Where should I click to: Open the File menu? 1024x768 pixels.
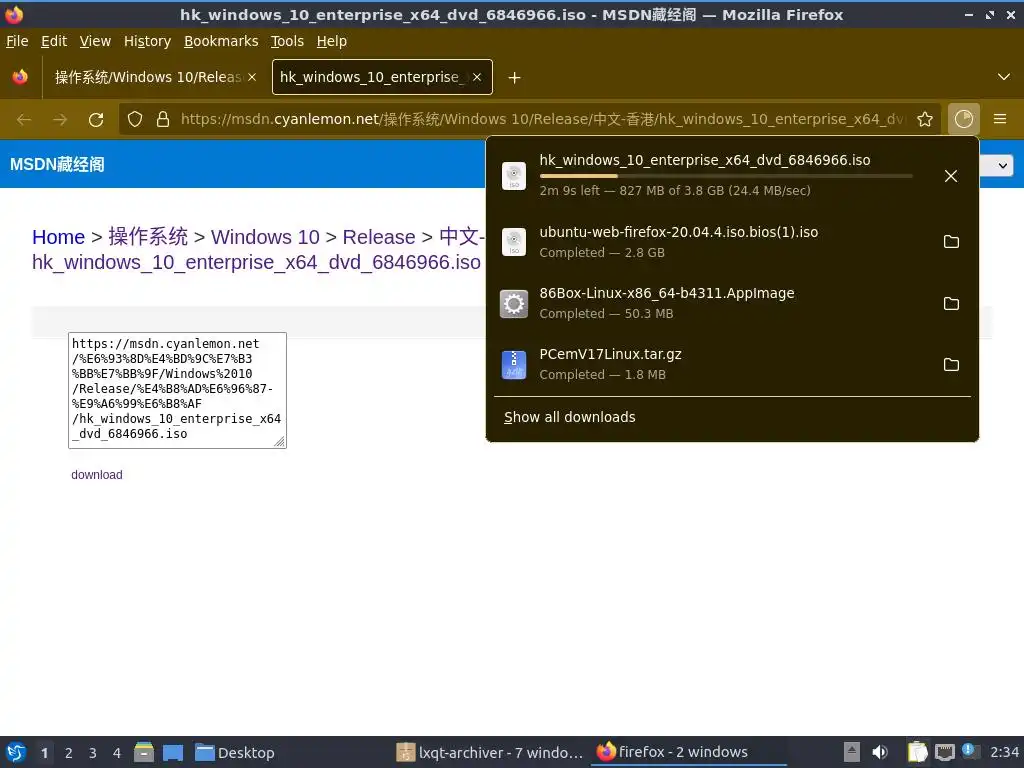coord(17,41)
